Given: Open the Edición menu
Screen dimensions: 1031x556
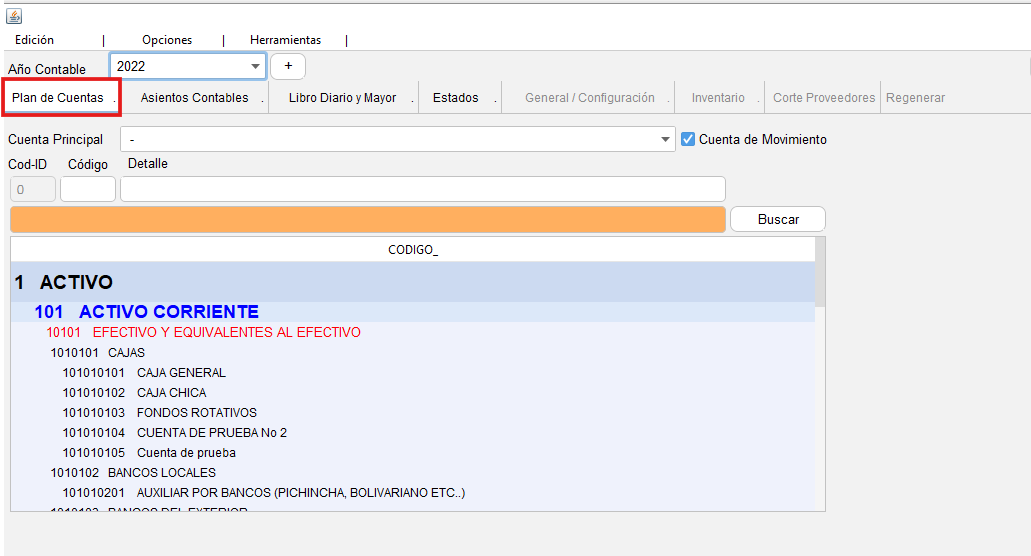Looking at the screenshot, I should pos(34,40).
